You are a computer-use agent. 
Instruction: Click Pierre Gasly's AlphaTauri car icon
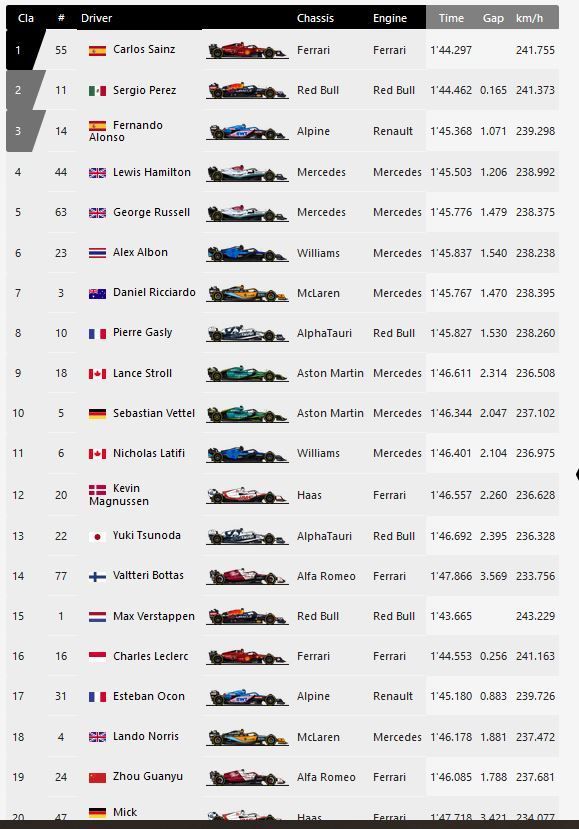(x=247, y=334)
